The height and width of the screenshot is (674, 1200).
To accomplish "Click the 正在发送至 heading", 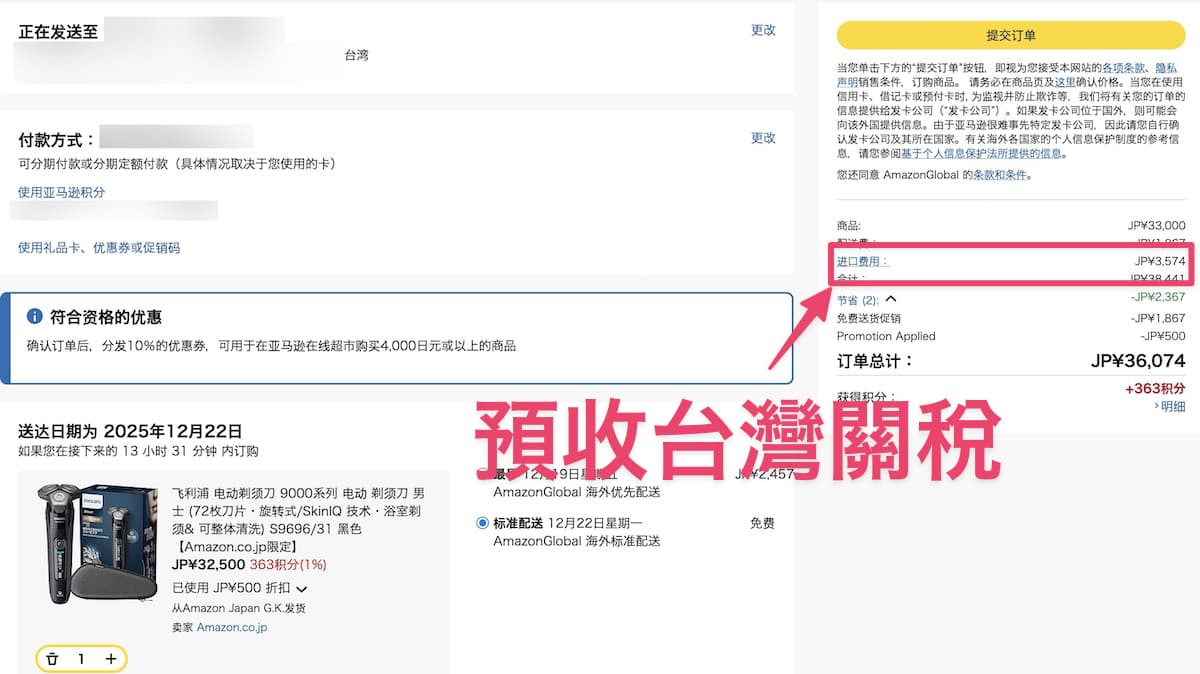I will (x=58, y=31).
